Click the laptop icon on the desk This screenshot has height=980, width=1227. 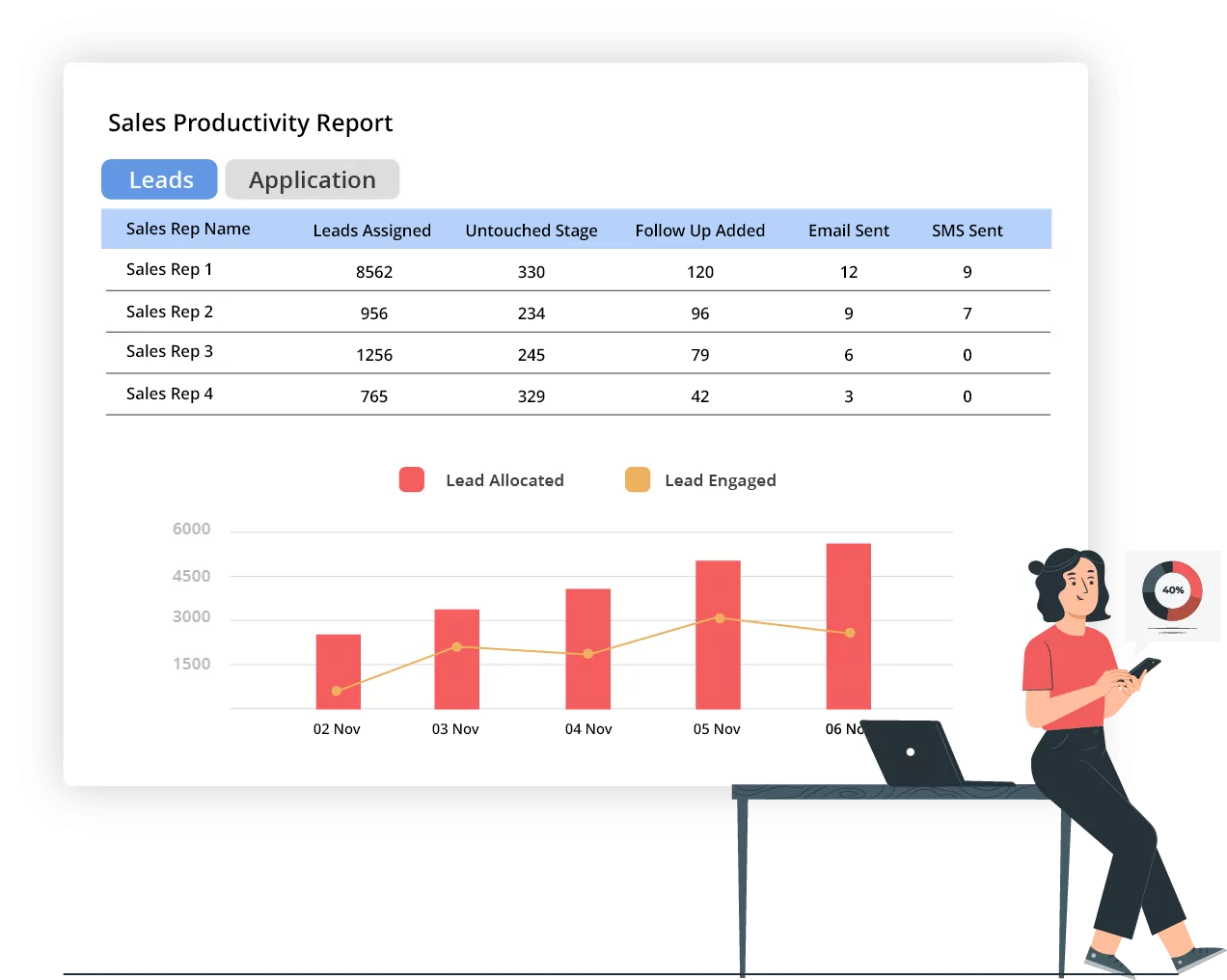[x=912, y=751]
